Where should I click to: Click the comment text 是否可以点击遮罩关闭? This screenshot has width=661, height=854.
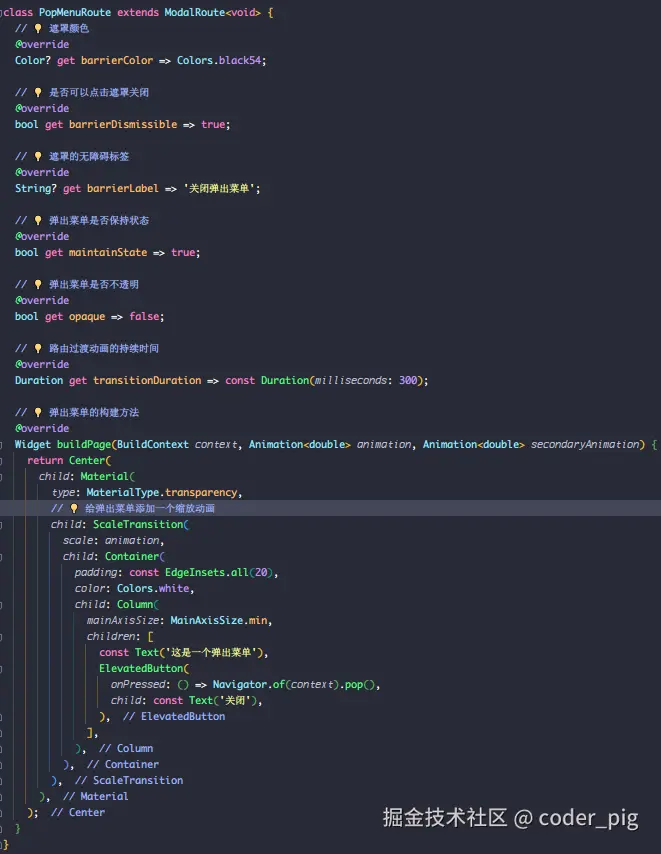(99, 93)
